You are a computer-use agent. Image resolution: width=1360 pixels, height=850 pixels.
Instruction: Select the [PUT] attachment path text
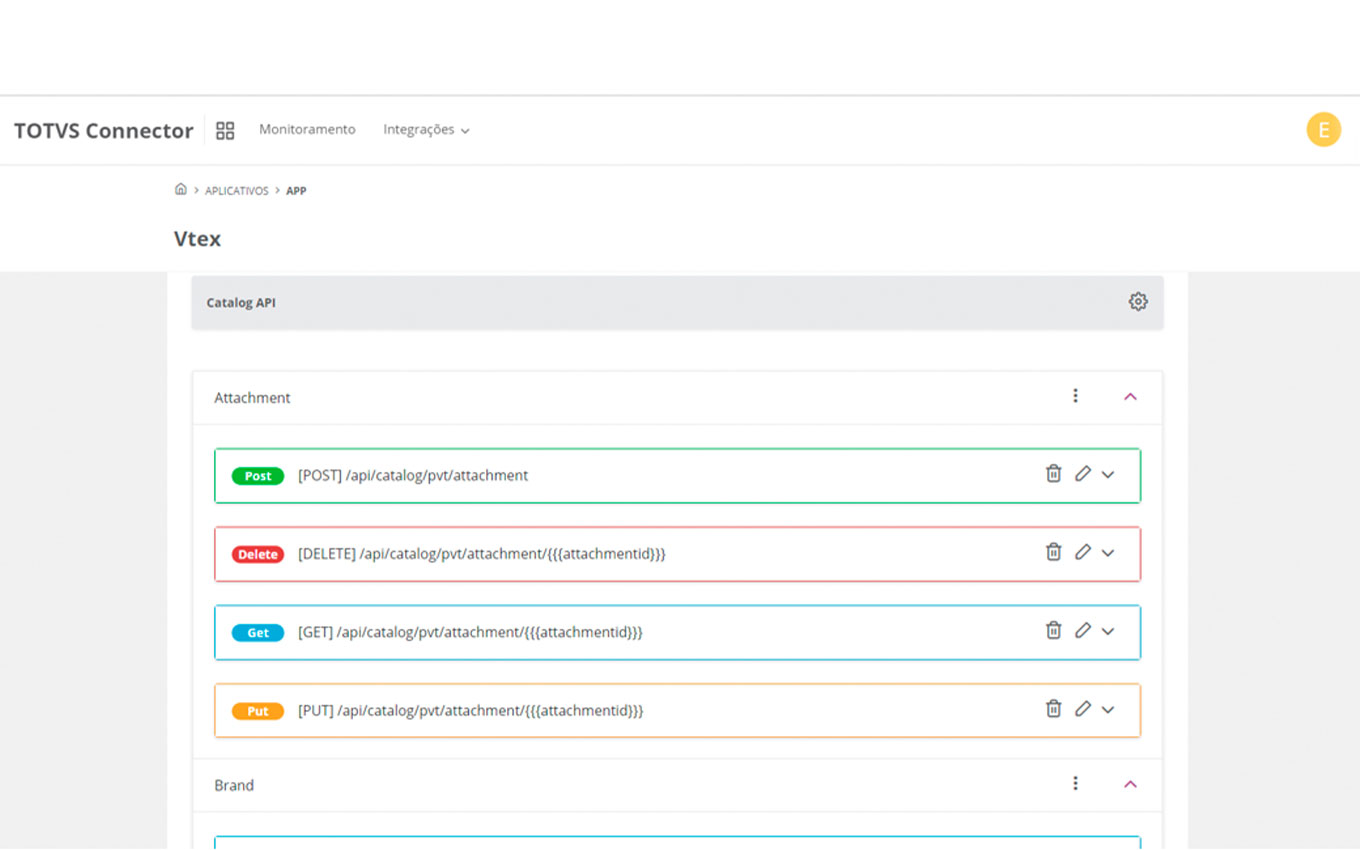tap(471, 710)
